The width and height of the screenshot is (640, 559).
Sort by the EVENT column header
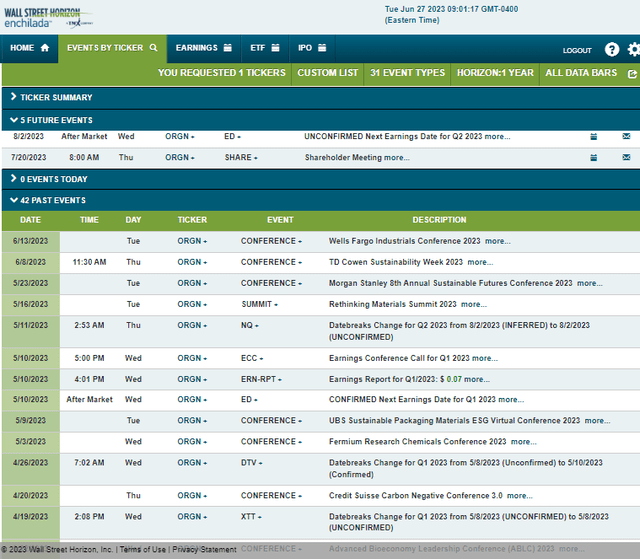pos(280,220)
